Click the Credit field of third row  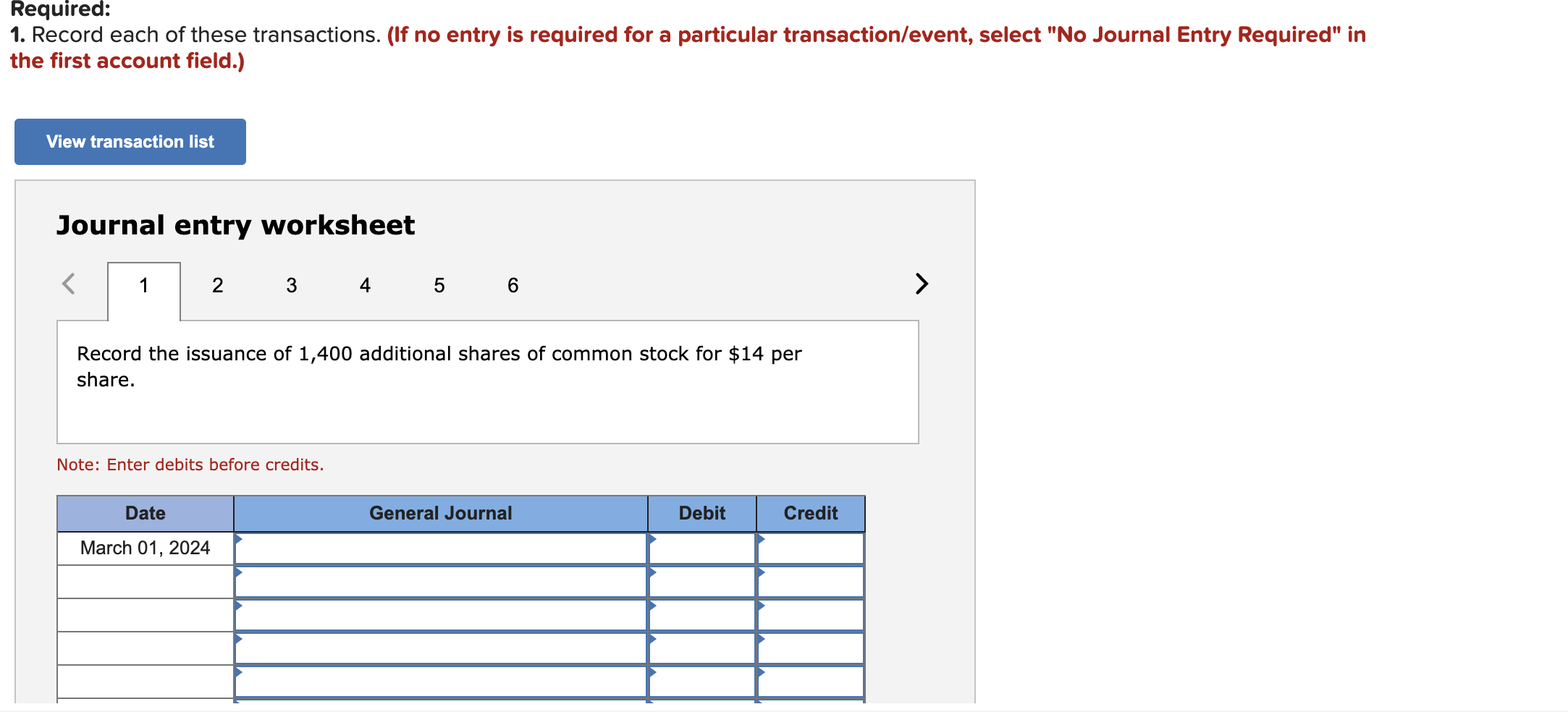[x=810, y=614]
